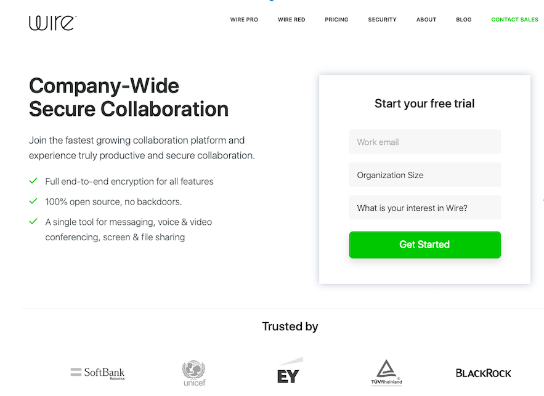This screenshot has width=544, height=396.
Task: Open the Blog link
Action: pos(464,19)
